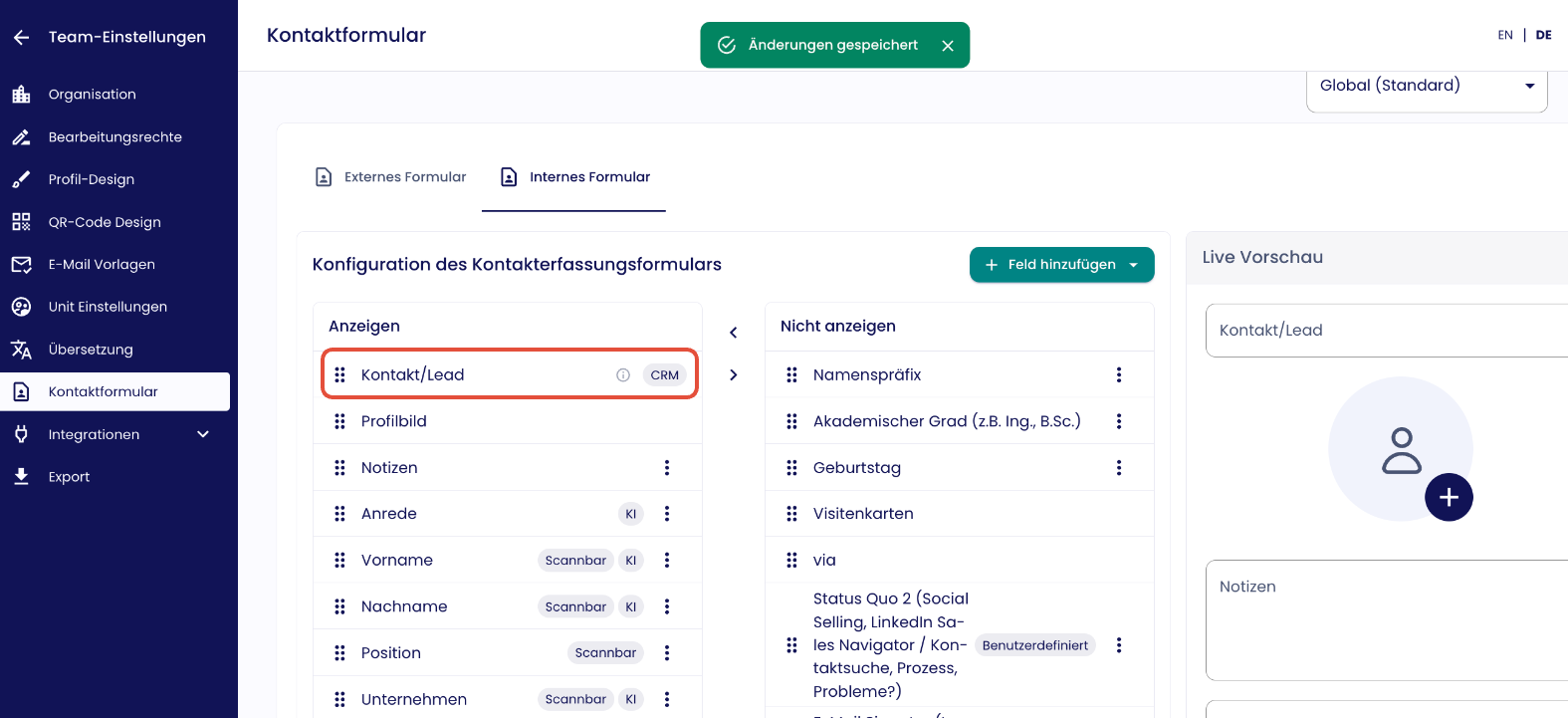This screenshot has width=1568, height=718.
Task: Click the E-Mail Vorlagen envelope icon
Action: tap(21, 264)
